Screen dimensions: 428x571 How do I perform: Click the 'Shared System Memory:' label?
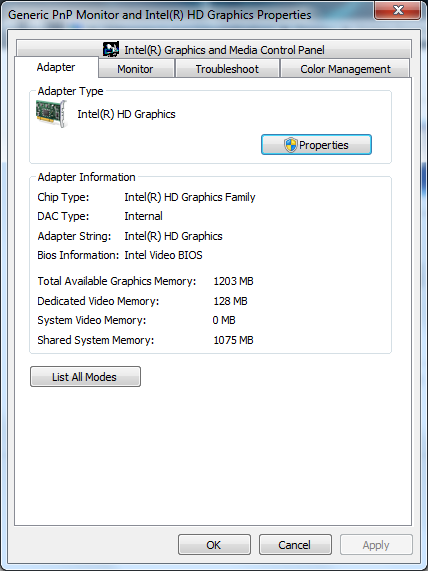pyautogui.click(x=96, y=340)
